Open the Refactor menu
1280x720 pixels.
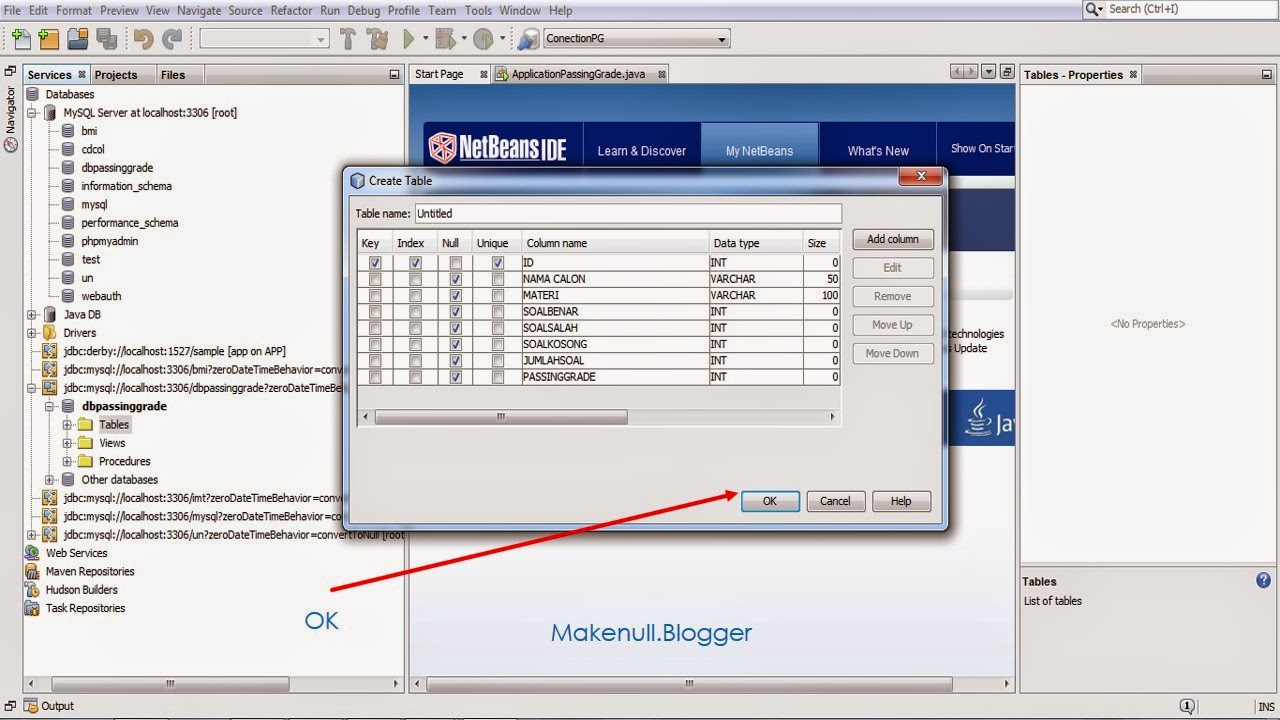[291, 10]
